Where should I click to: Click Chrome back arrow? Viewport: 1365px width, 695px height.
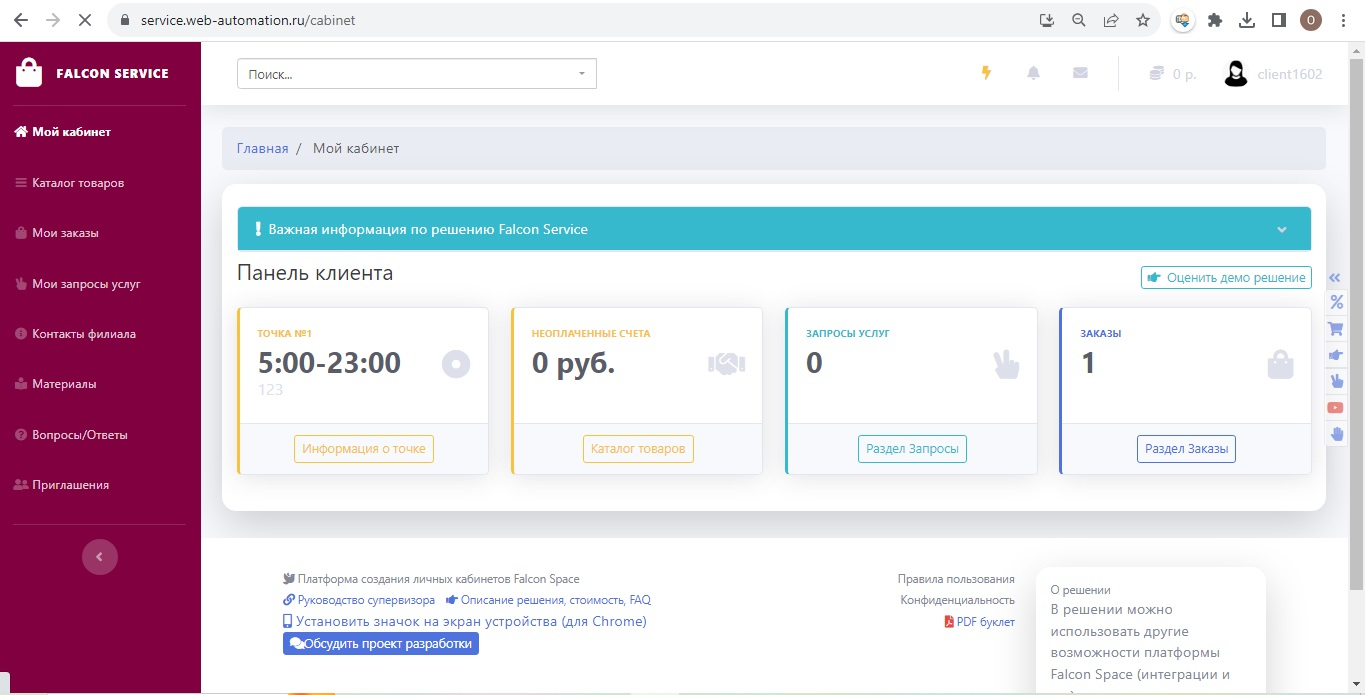coord(20,19)
